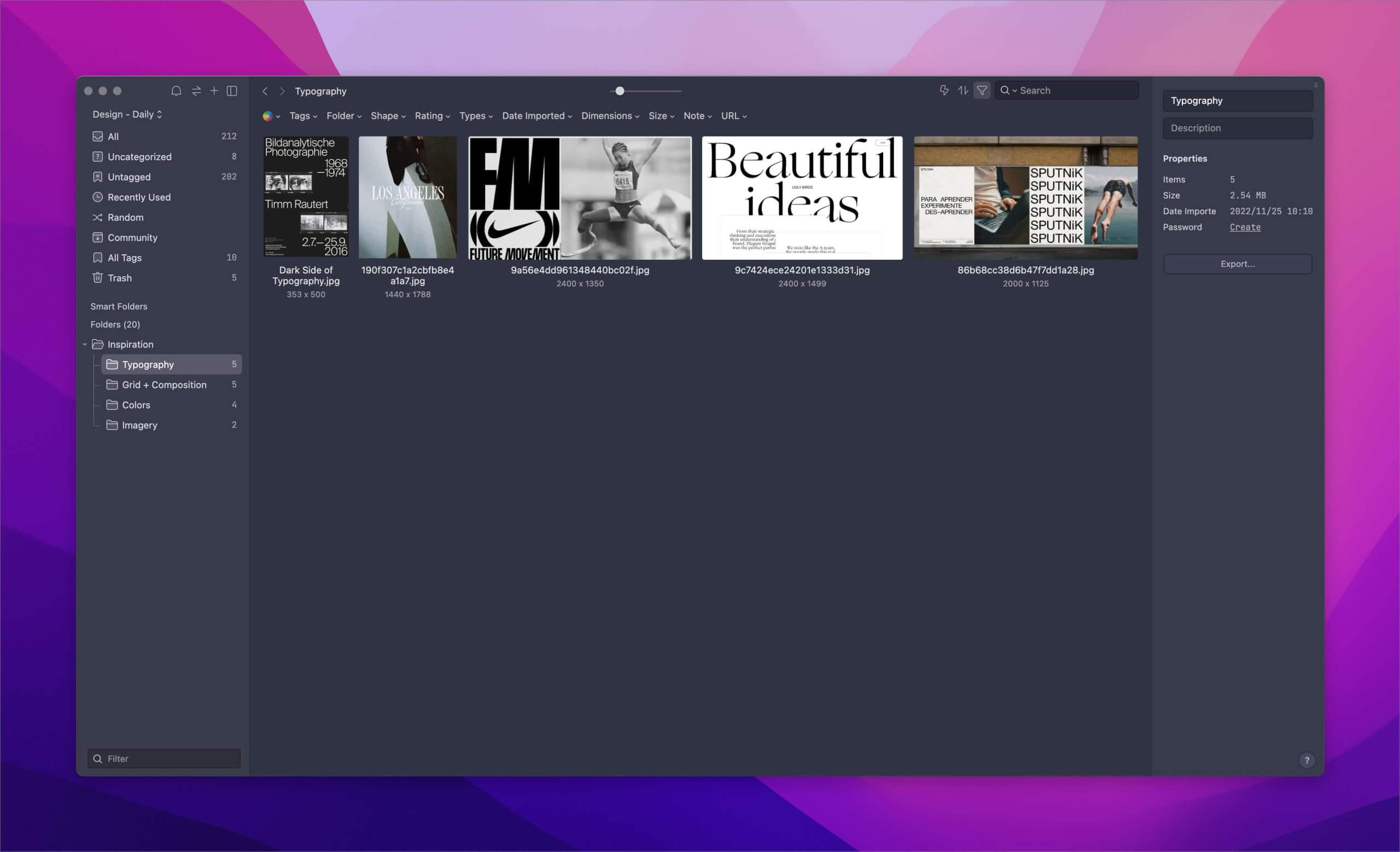
Task: Open Community in the sidebar
Action: click(164, 237)
